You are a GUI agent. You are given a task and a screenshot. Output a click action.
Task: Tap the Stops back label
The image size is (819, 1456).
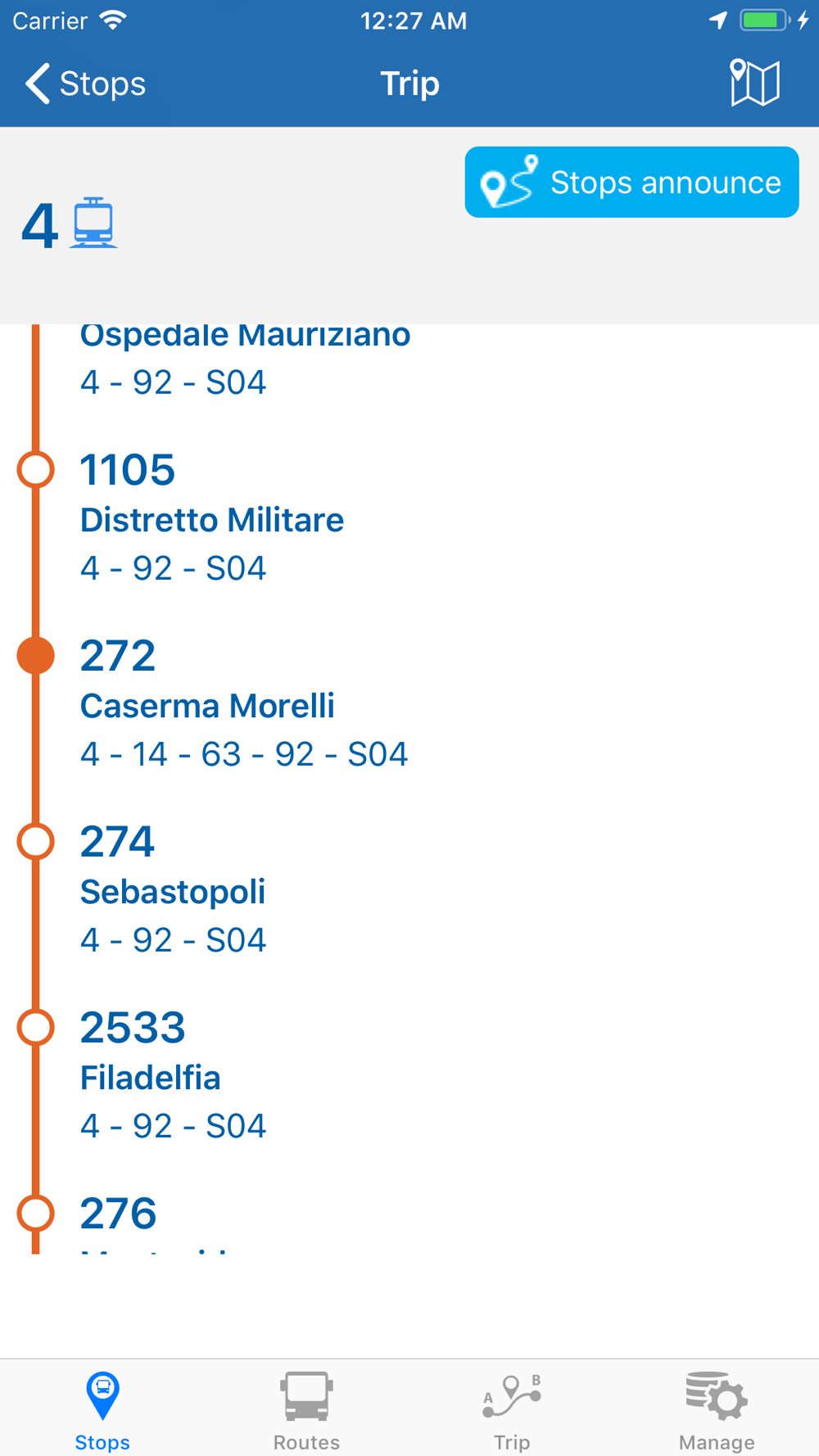102,84
